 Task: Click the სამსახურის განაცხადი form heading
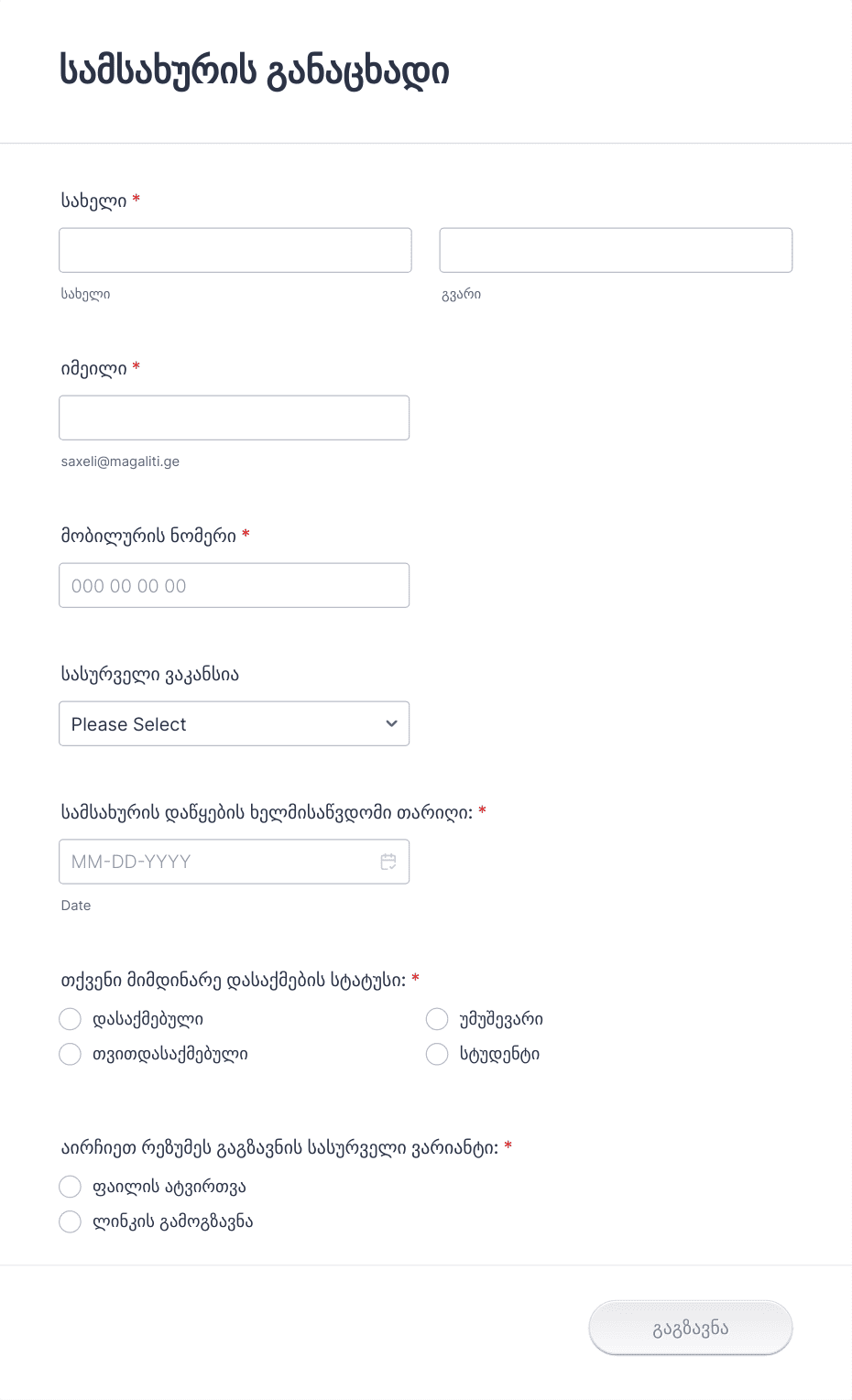(x=255, y=71)
